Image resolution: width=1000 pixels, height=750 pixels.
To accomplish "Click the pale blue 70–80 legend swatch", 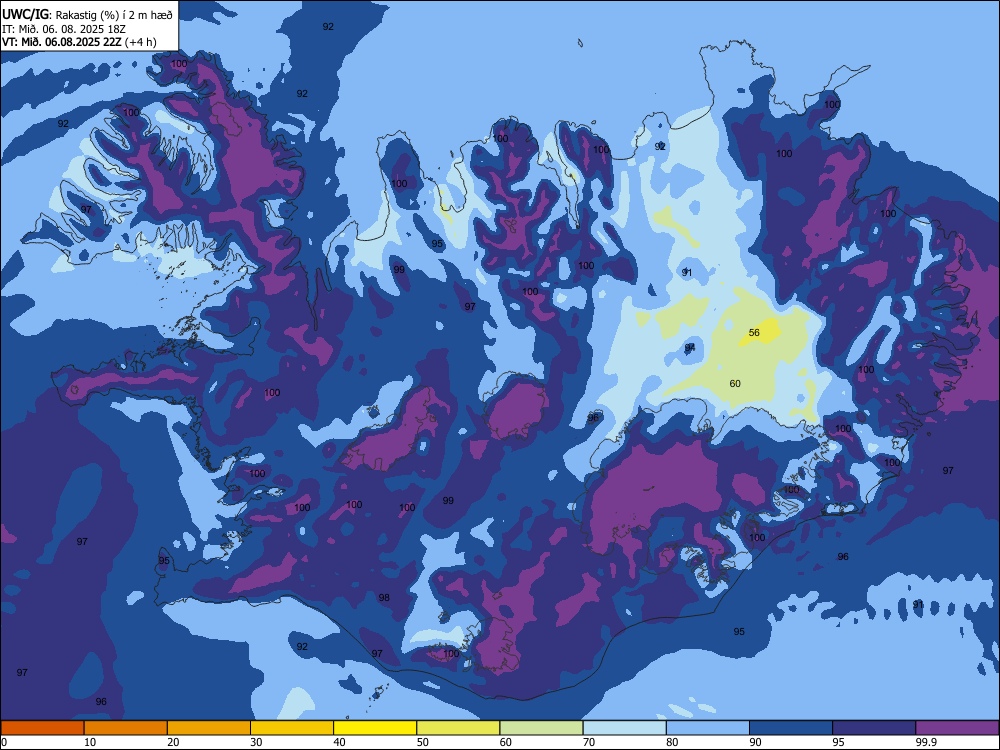I will (x=624, y=728).
